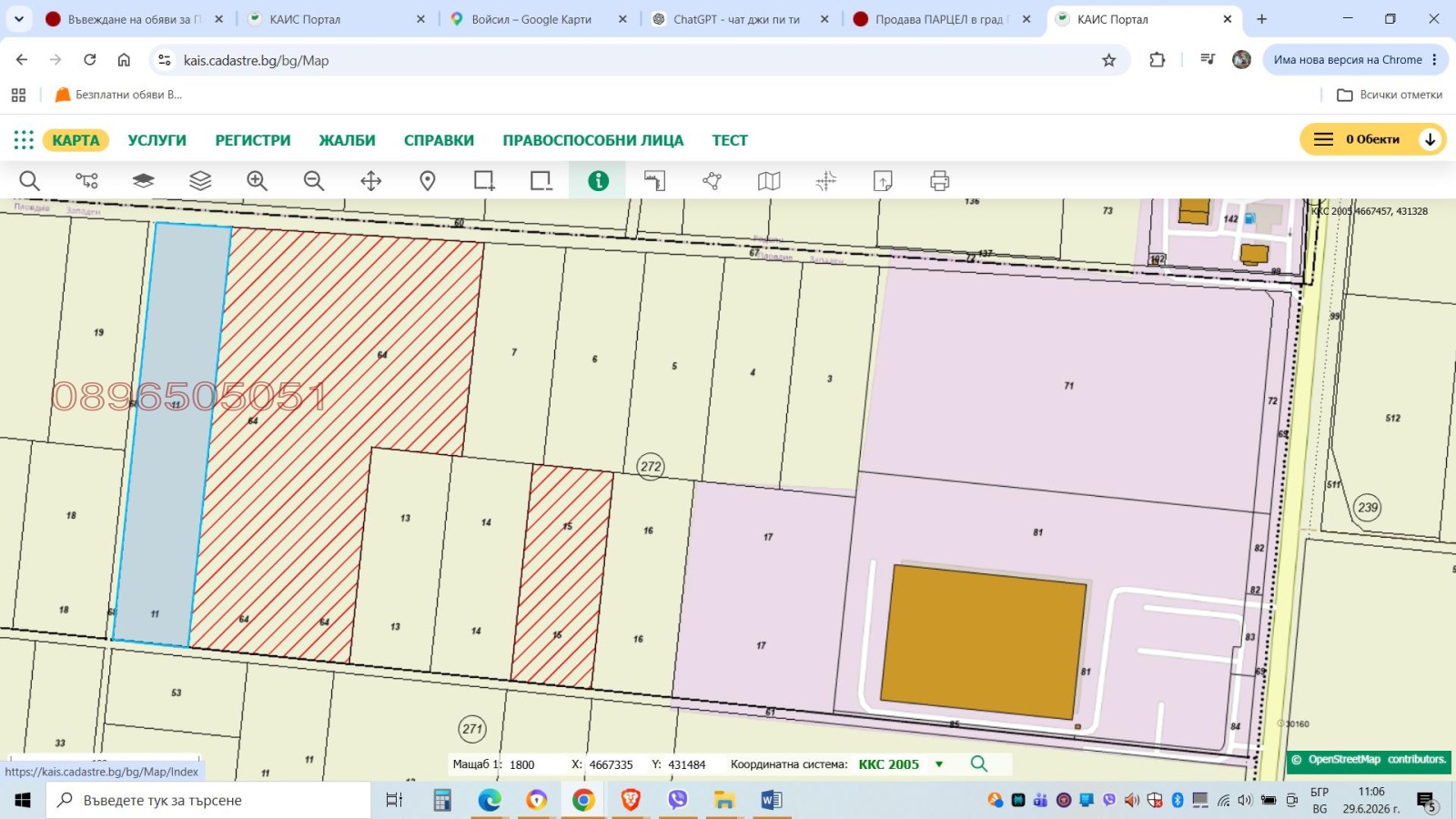Viewport: 1456px width, 819px height.
Task: Click the Chrome profile avatar
Action: click(1241, 60)
